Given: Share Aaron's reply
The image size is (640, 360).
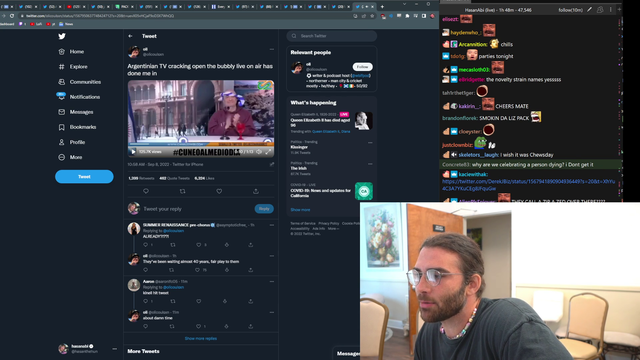Looking at the screenshot, I should [x=251, y=301].
